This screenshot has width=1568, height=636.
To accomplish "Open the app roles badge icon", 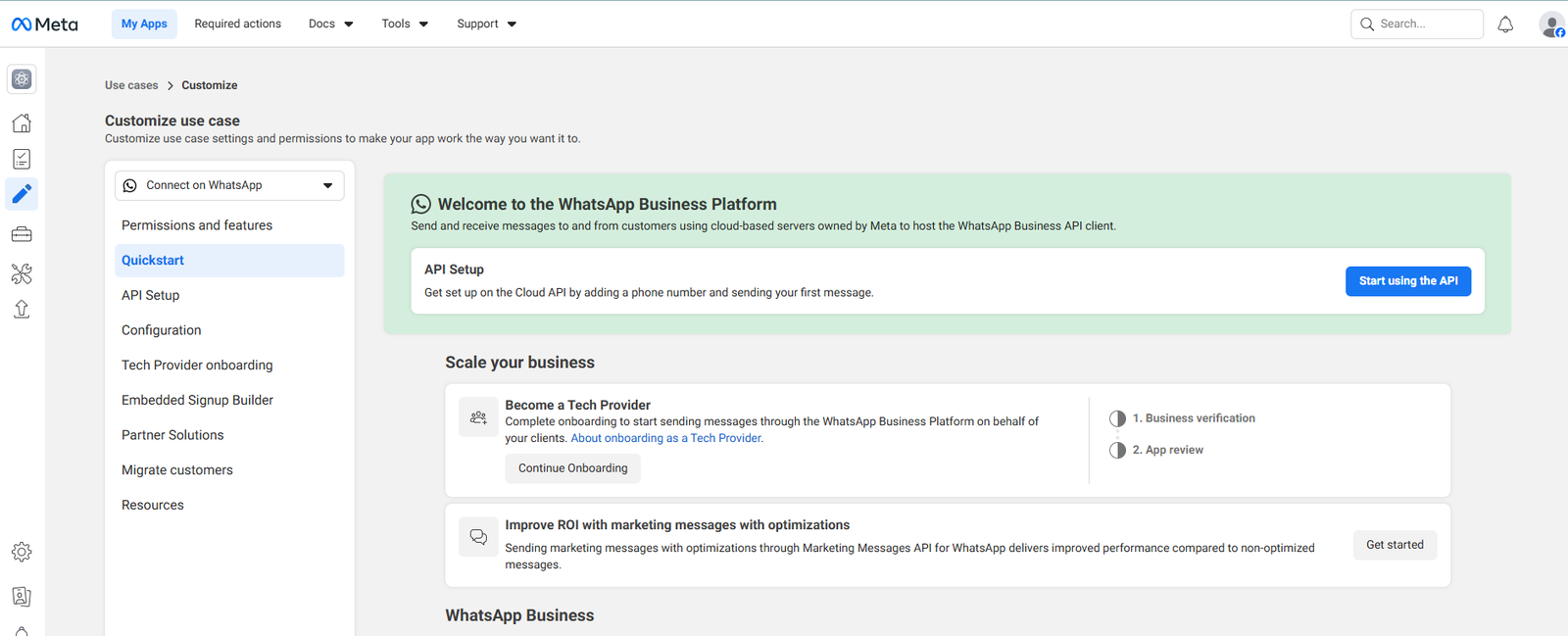I will (x=22, y=597).
